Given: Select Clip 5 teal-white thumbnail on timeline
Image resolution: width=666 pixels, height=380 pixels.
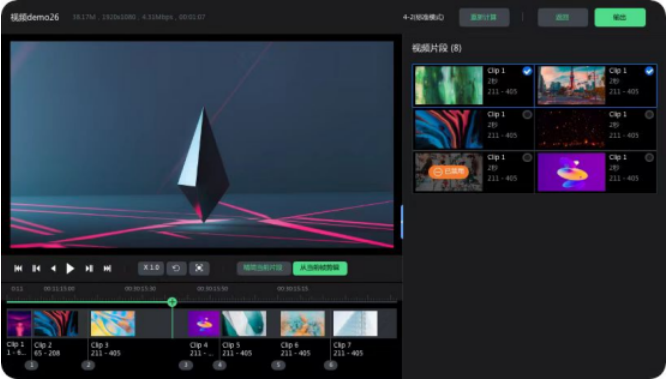Looking at the screenshot, I should coord(244,324).
